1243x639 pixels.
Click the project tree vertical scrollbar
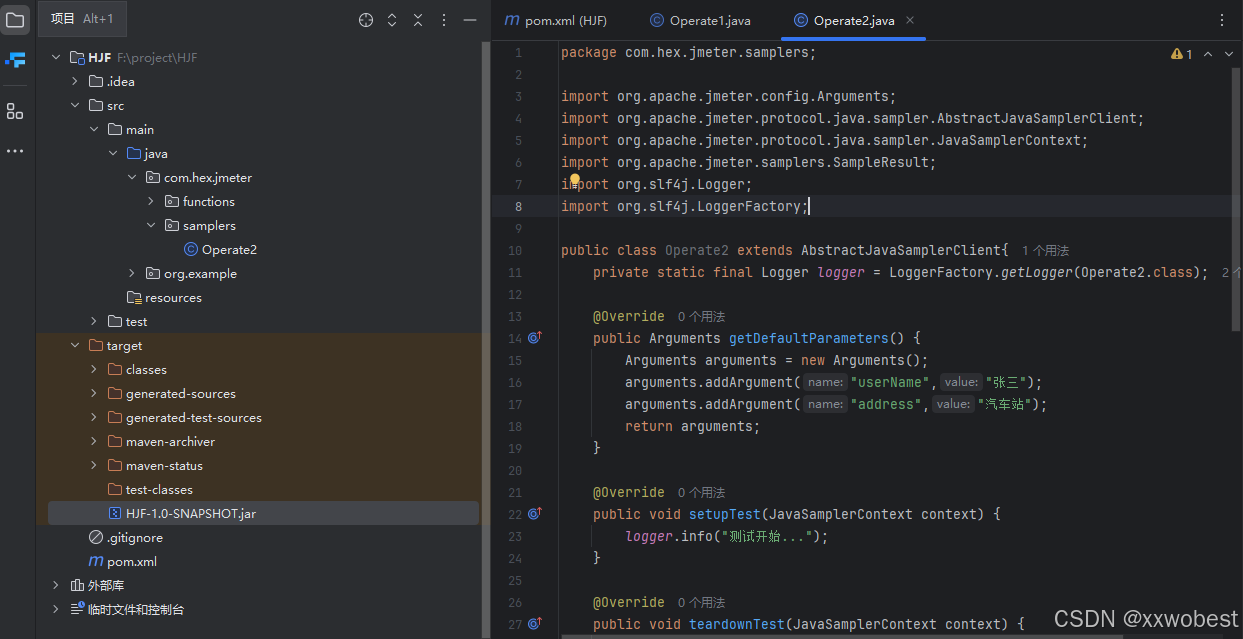(x=486, y=340)
